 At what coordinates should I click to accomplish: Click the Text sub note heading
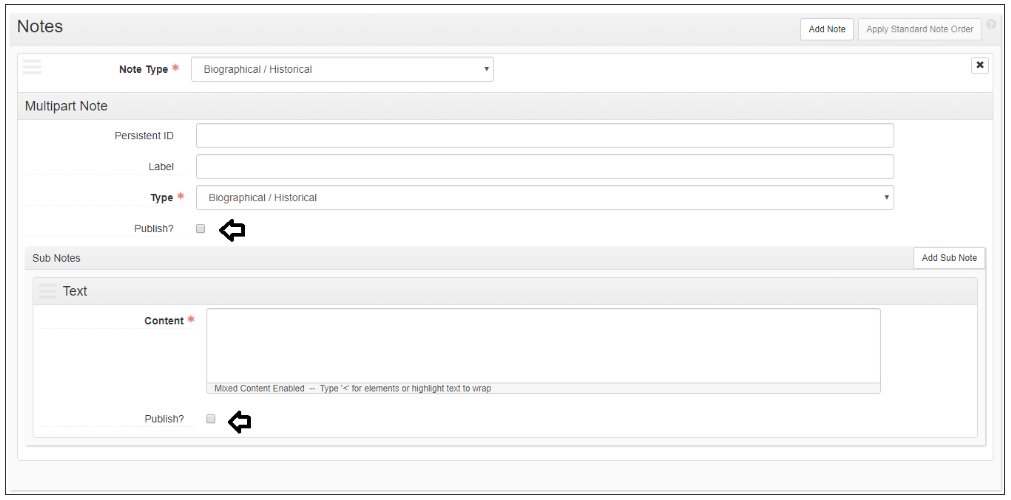(75, 291)
